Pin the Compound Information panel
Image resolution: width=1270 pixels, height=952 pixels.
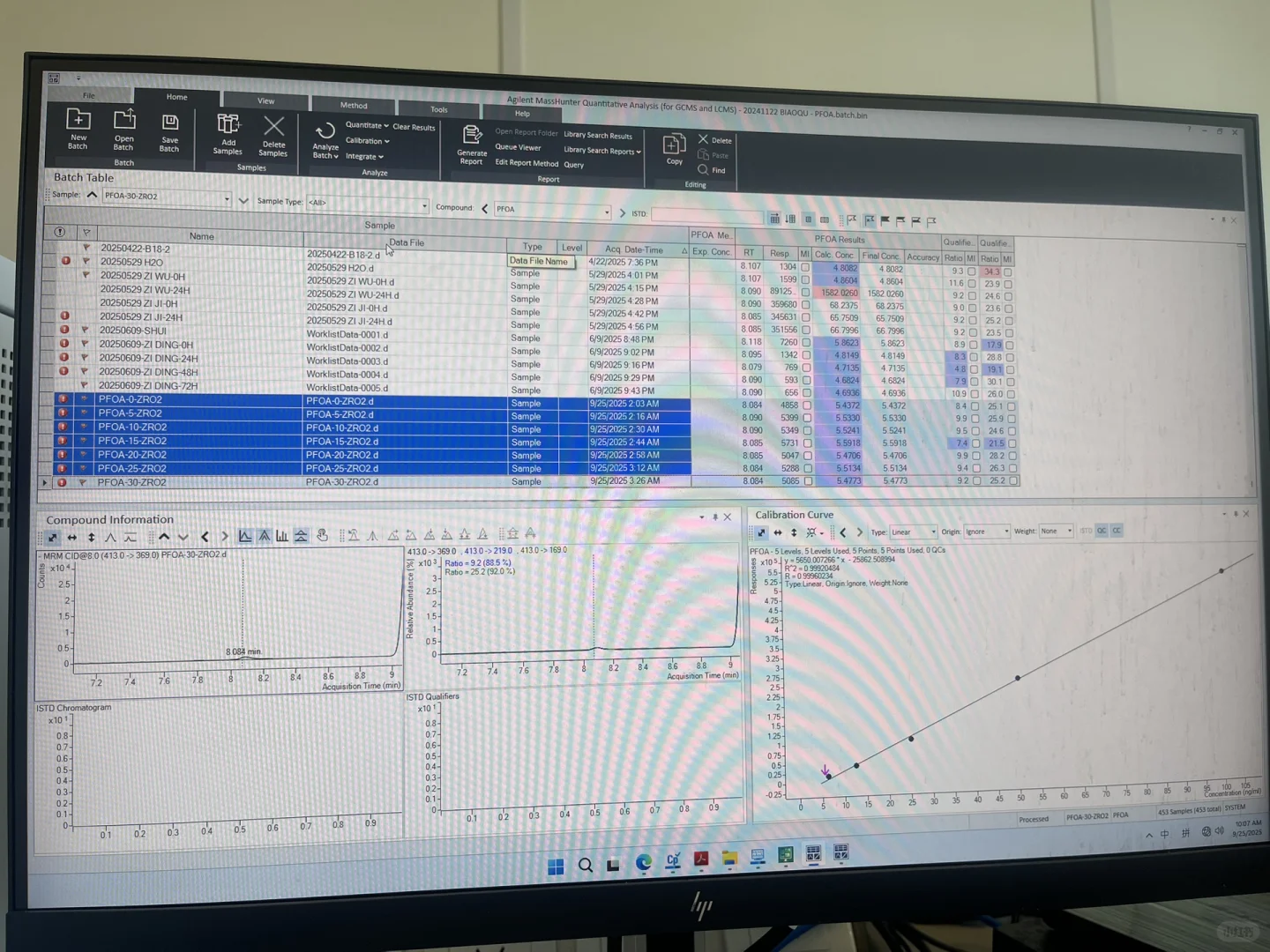coord(715,517)
